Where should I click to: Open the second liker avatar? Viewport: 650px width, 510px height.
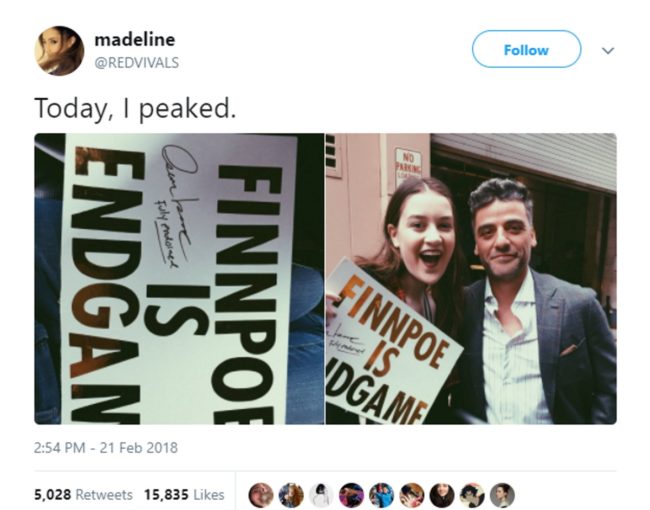[291, 495]
